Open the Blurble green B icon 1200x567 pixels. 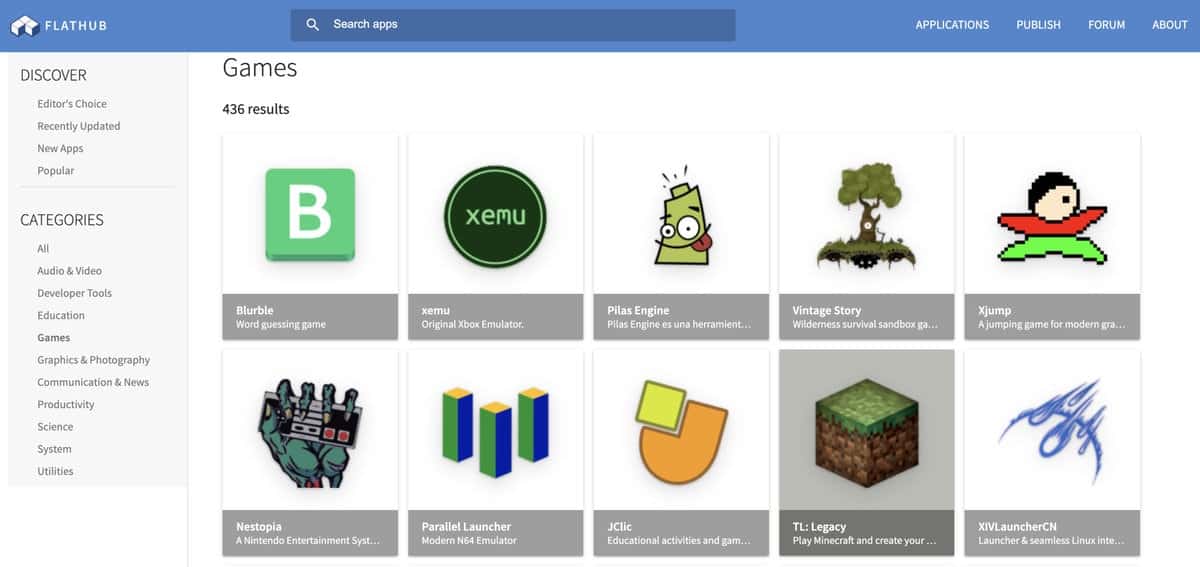pyautogui.click(x=310, y=216)
